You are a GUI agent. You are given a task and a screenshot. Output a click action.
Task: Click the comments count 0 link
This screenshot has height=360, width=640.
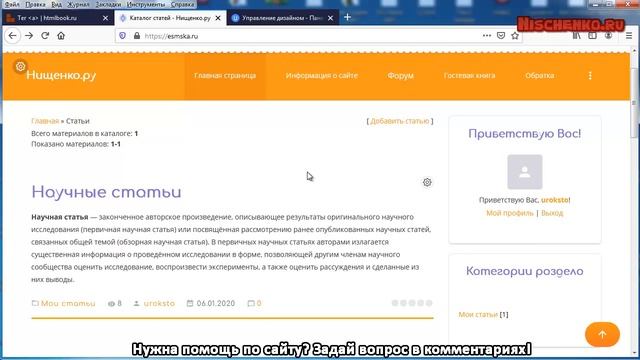[x=259, y=303]
